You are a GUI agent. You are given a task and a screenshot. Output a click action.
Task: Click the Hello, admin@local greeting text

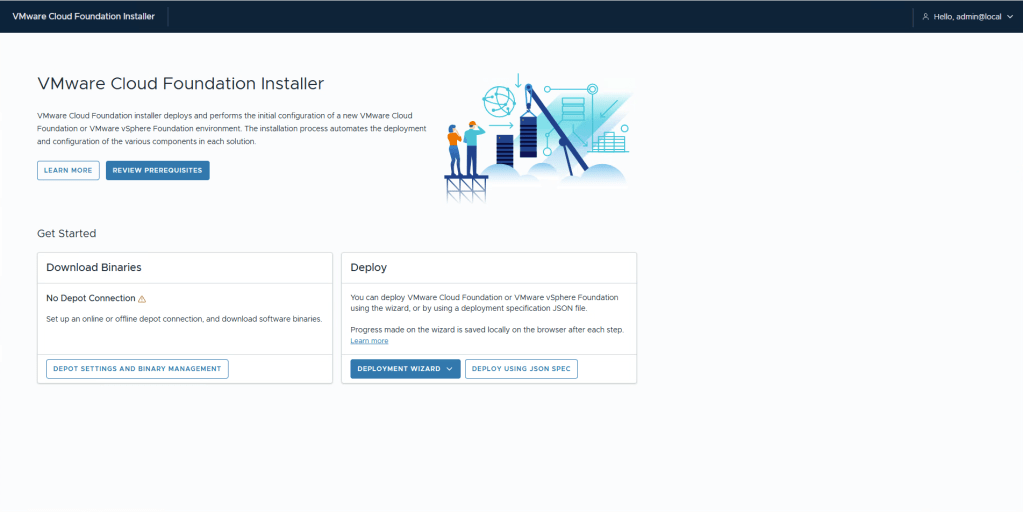967,17
